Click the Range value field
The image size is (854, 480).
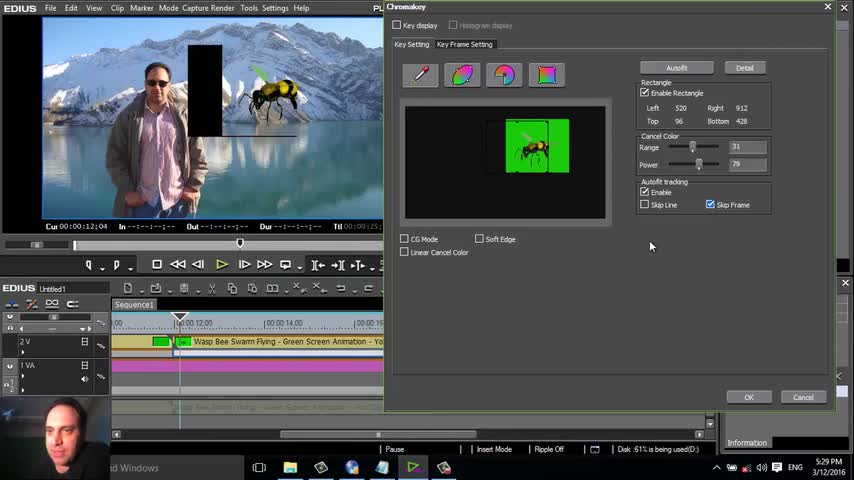747,147
